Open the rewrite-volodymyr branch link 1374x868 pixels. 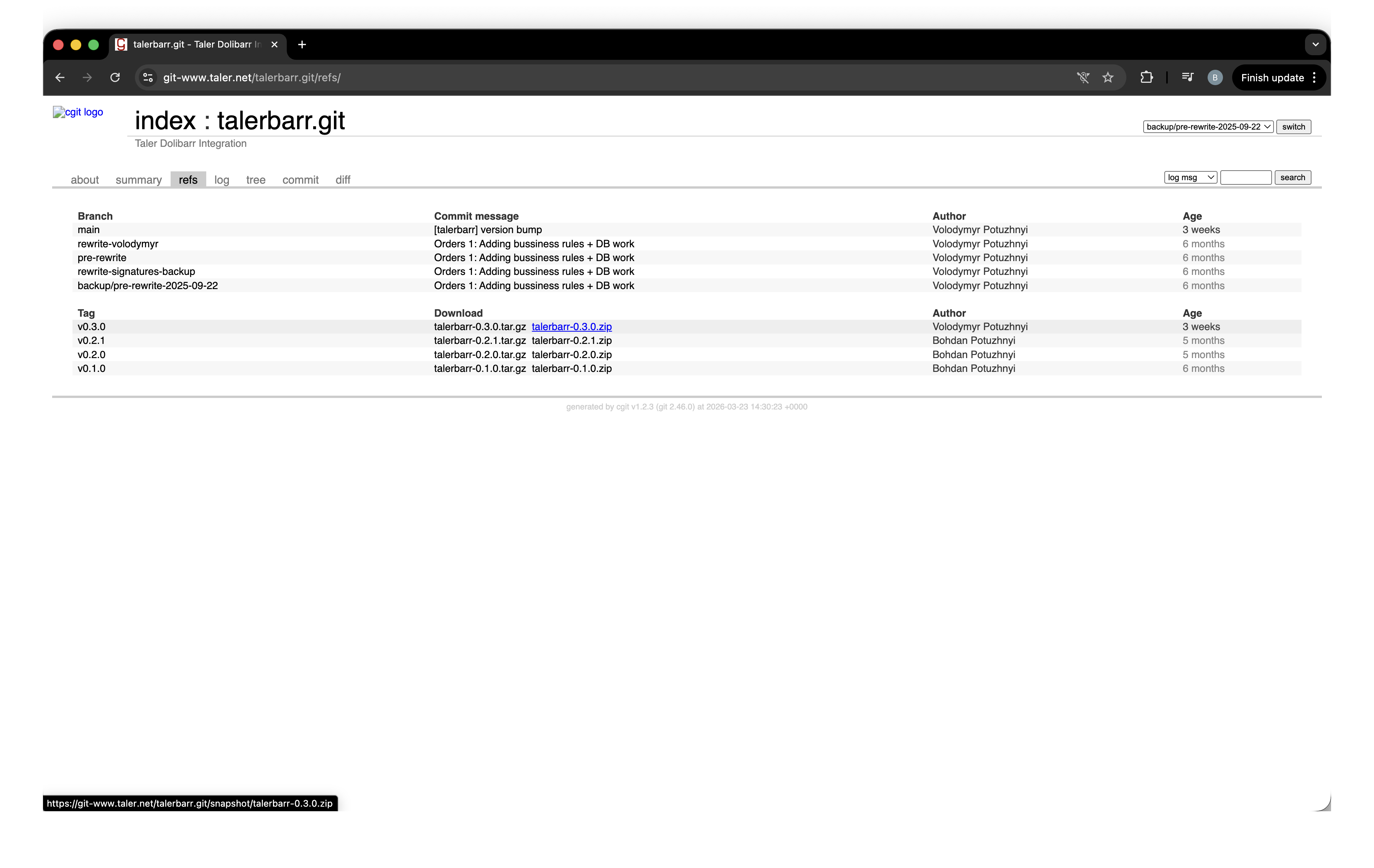118,244
